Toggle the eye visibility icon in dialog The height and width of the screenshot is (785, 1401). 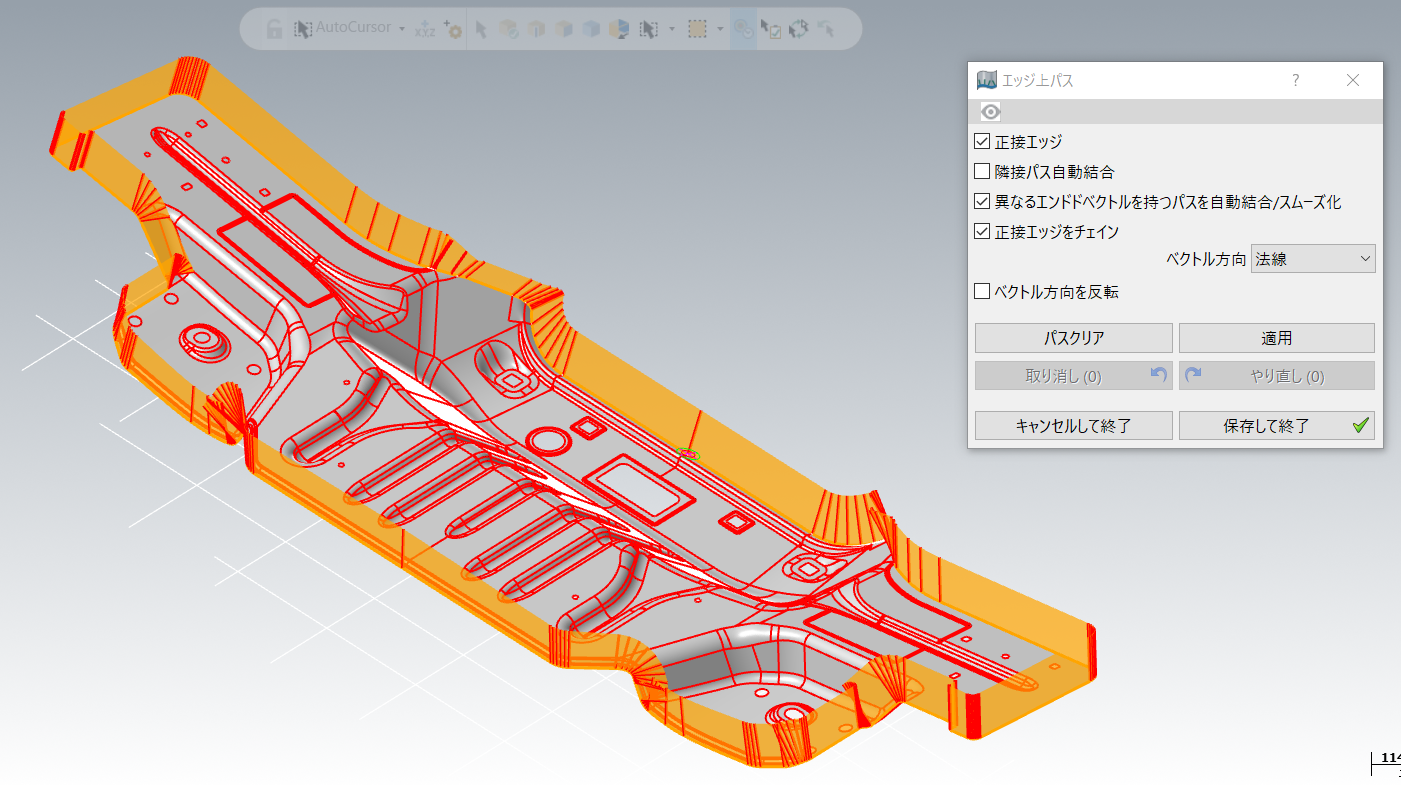(x=990, y=111)
